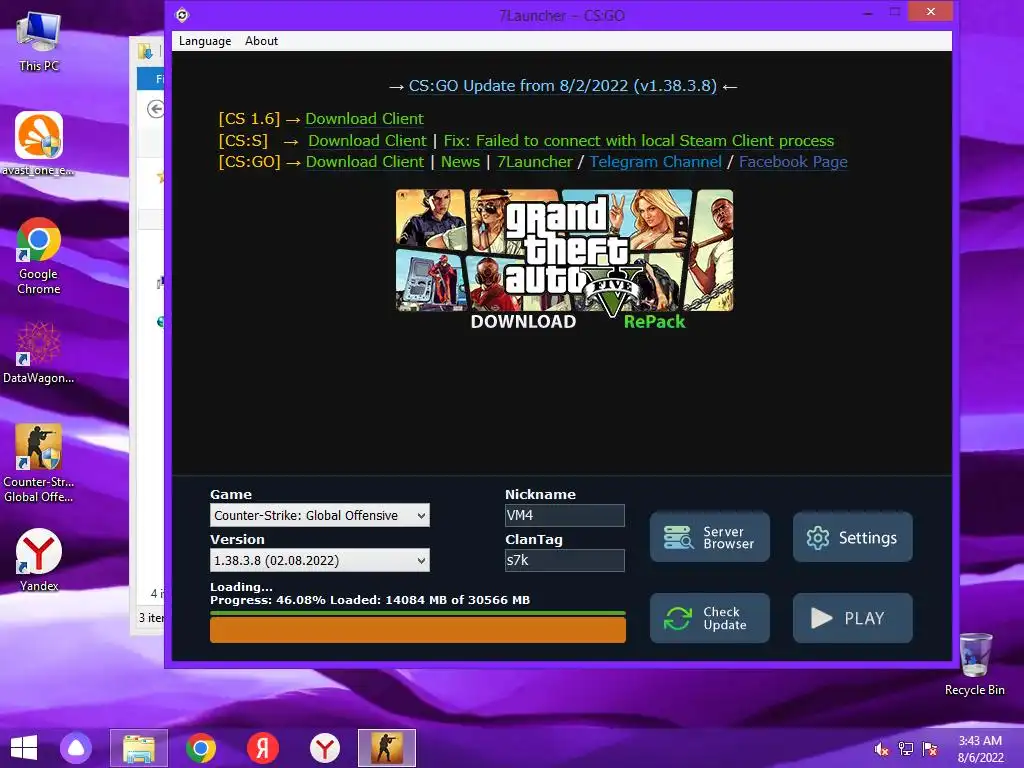
Task: Close the 7Launcher window
Action: [931, 12]
